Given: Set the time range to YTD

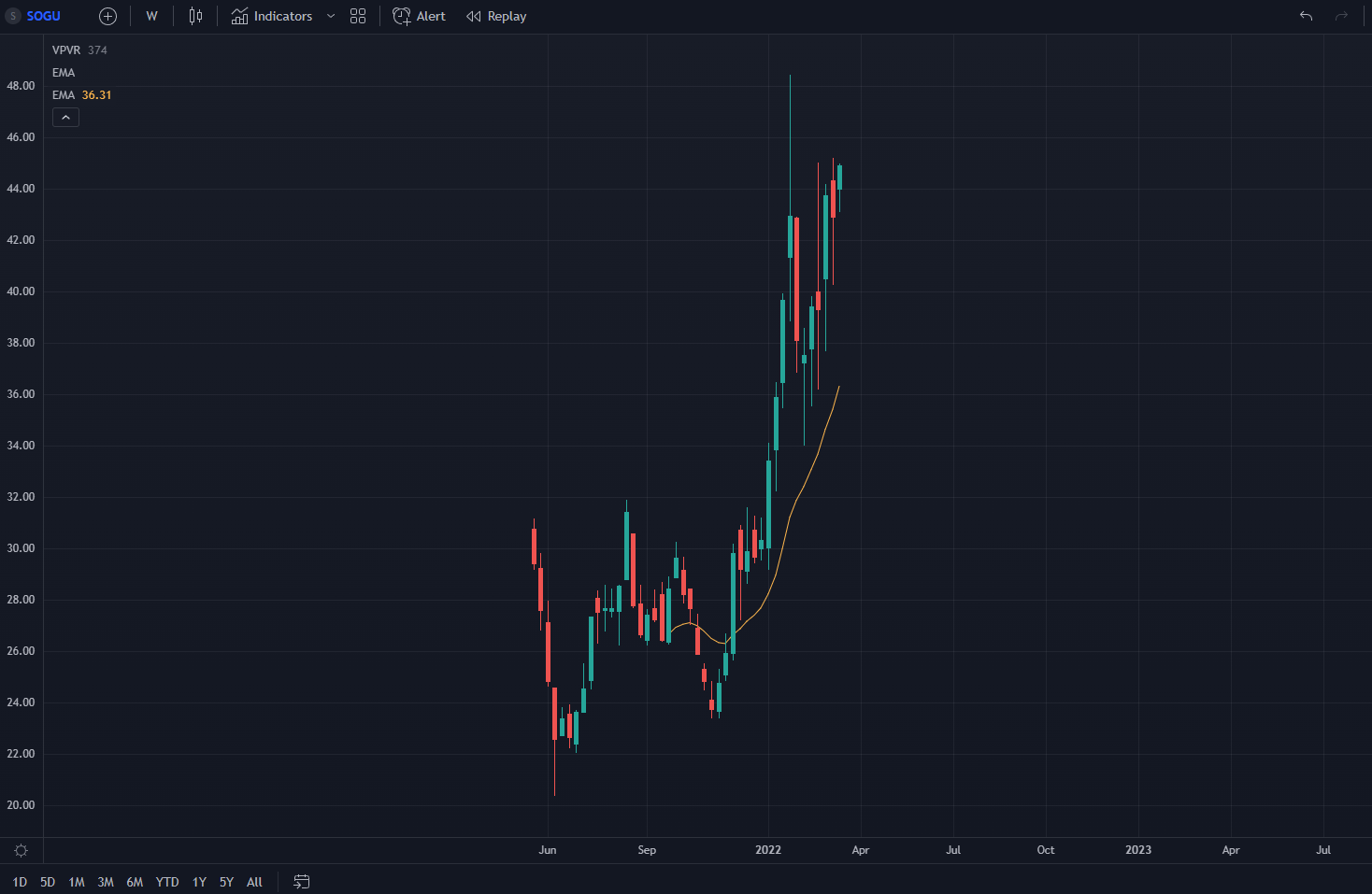Looking at the screenshot, I should 167,882.
